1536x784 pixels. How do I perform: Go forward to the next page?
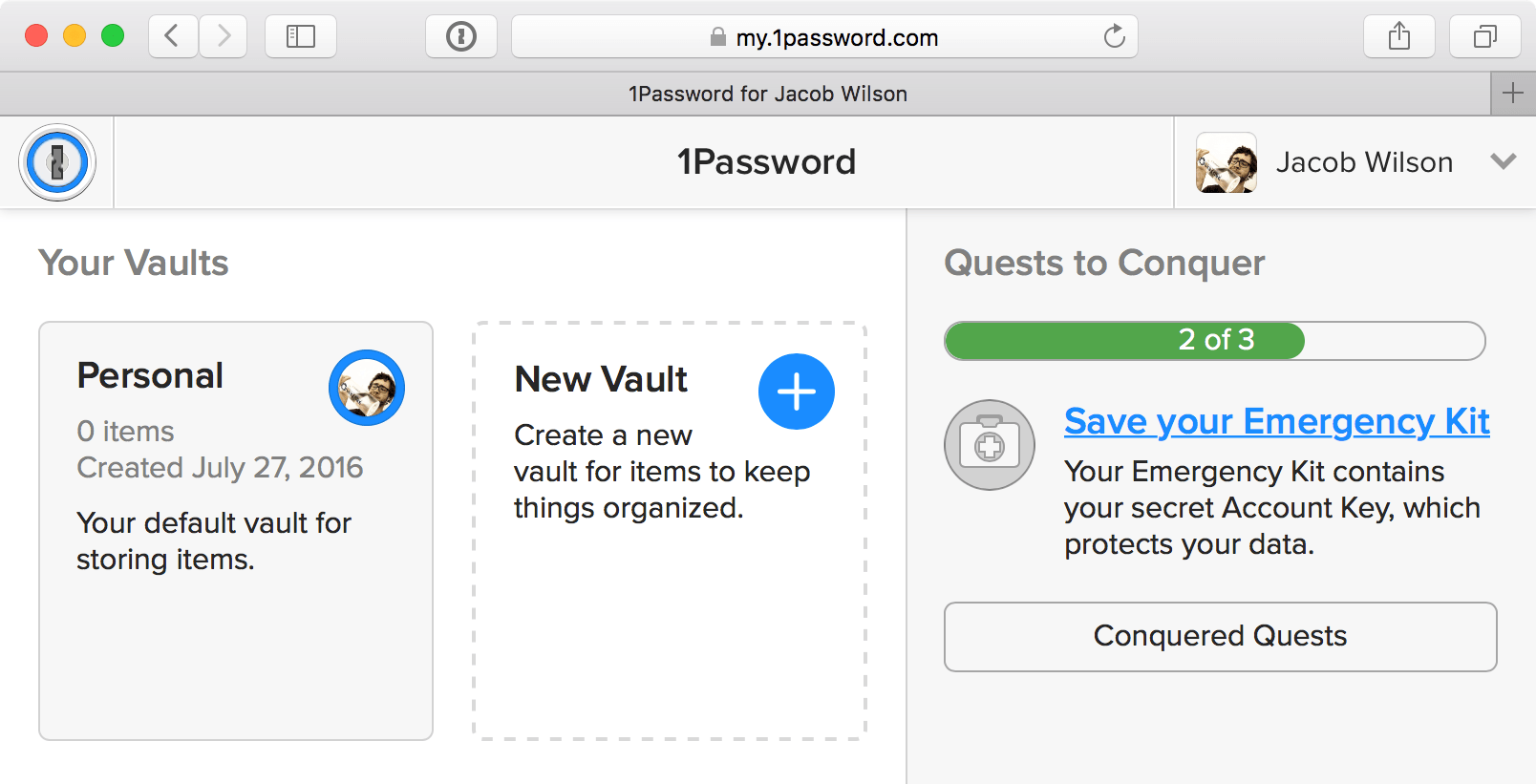(x=224, y=37)
